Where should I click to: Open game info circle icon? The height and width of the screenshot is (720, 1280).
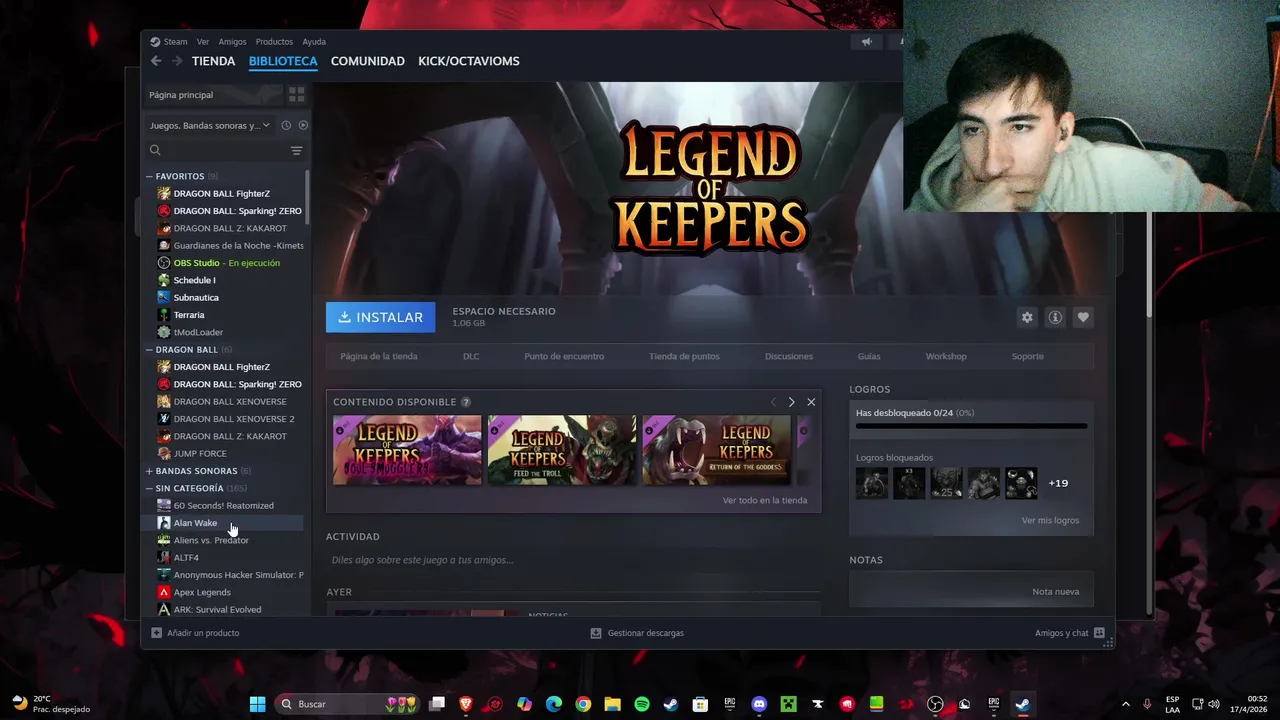1055,317
